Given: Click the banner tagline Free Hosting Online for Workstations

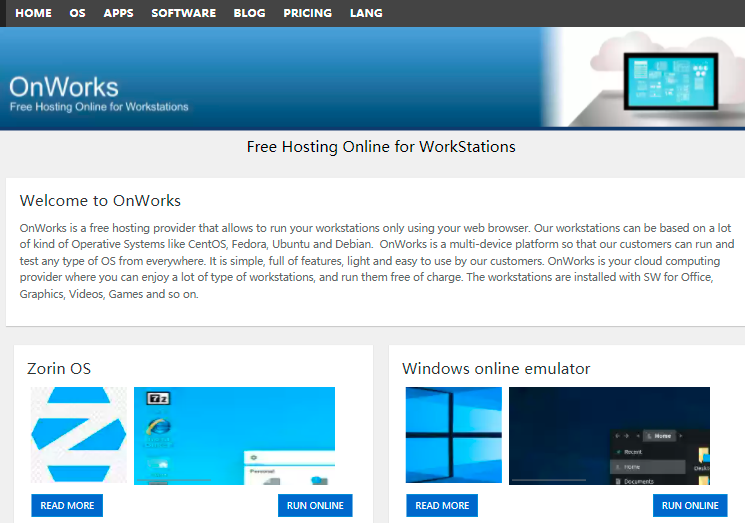Looking at the screenshot, I should point(99,107).
